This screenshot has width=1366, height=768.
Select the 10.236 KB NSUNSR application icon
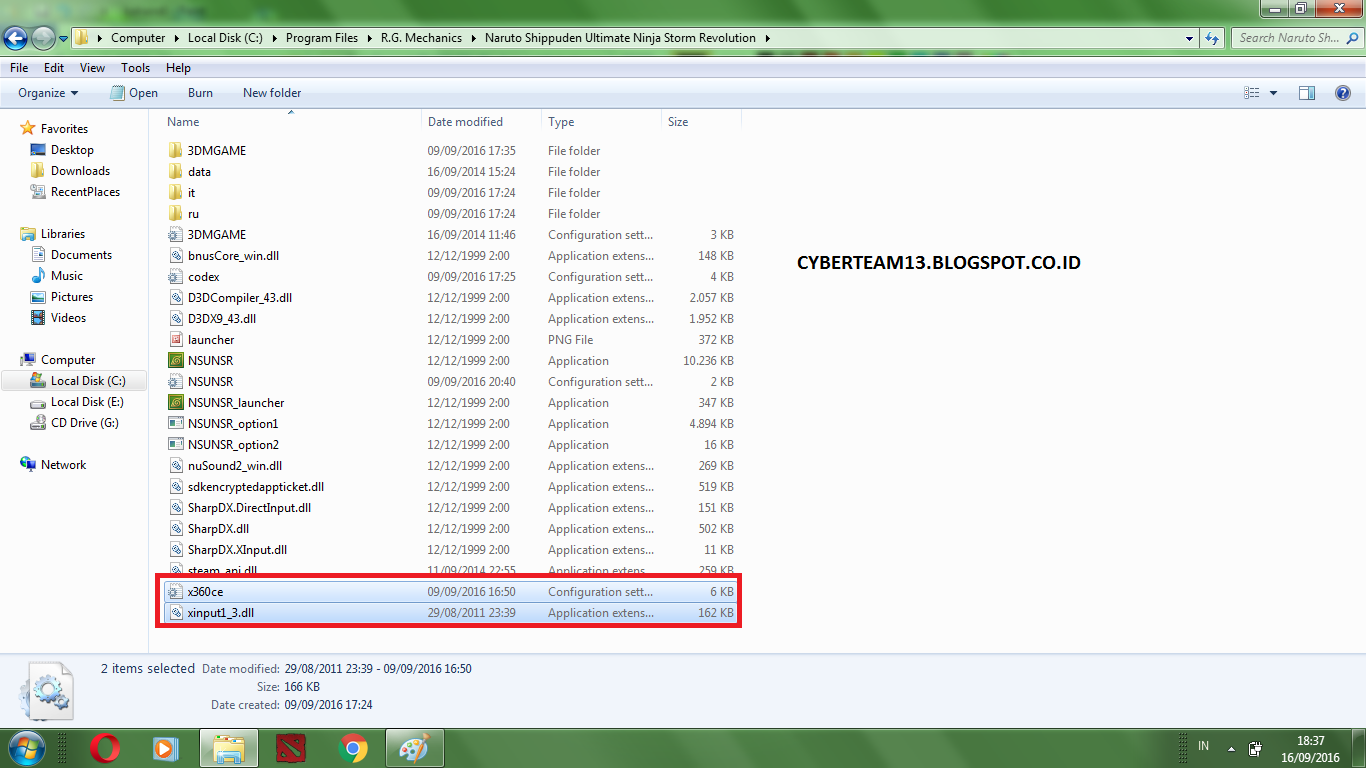coord(175,361)
